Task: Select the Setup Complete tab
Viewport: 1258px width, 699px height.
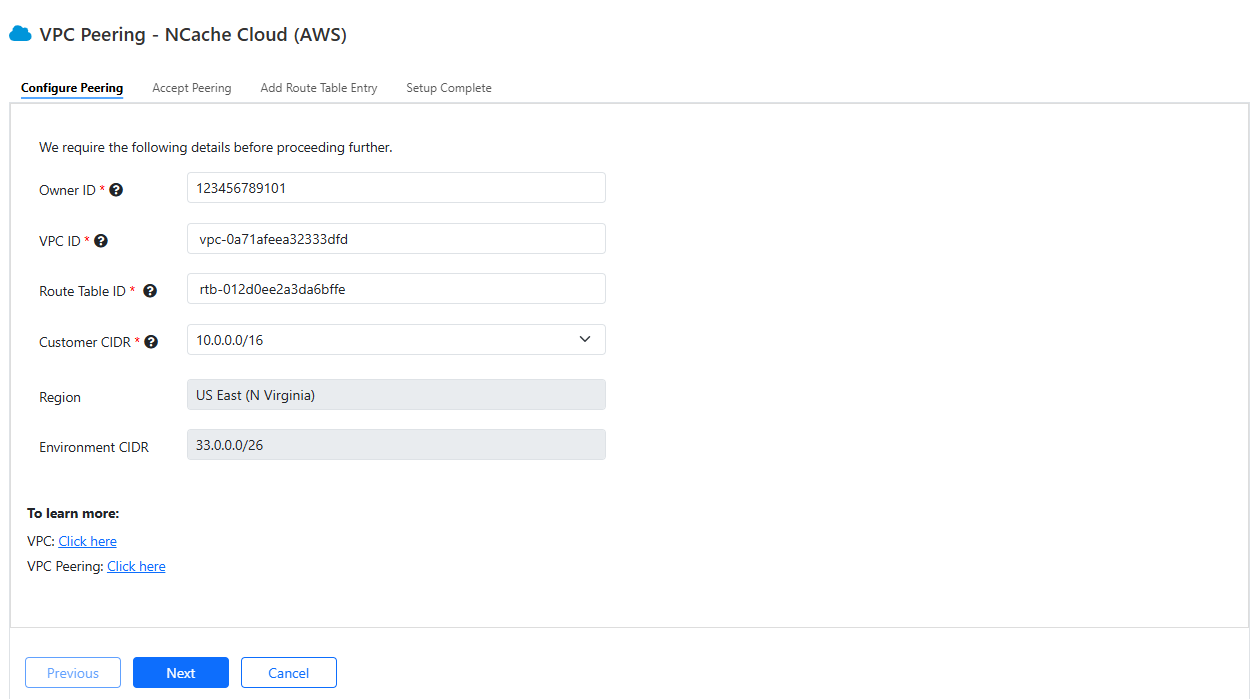Action: click(x=449, y=88)
